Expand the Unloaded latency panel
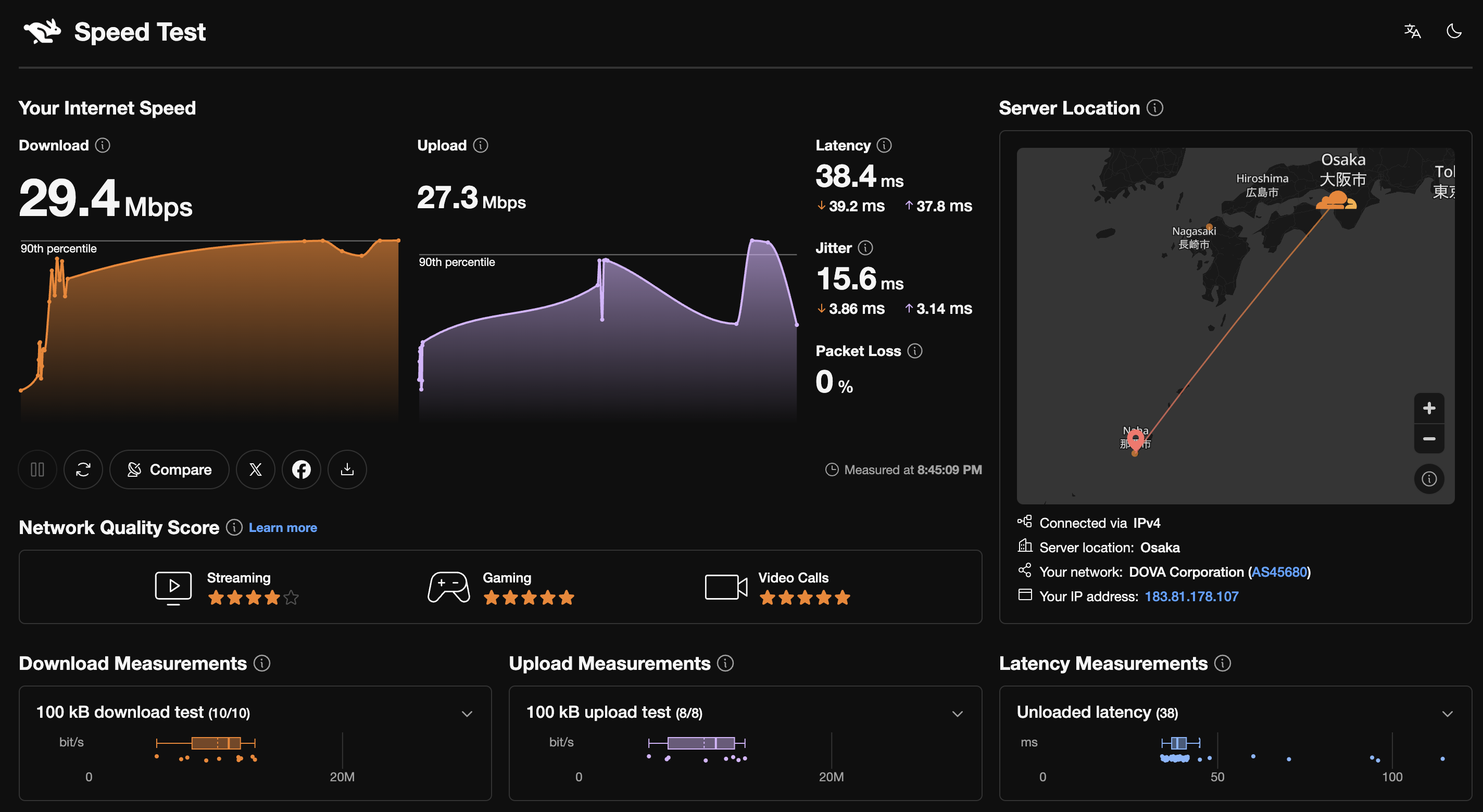 [x=1447, y=714]
